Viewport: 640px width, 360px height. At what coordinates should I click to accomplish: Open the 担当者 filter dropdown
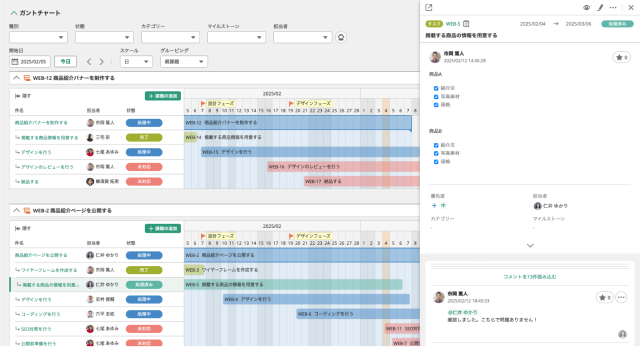pos(303,38)
